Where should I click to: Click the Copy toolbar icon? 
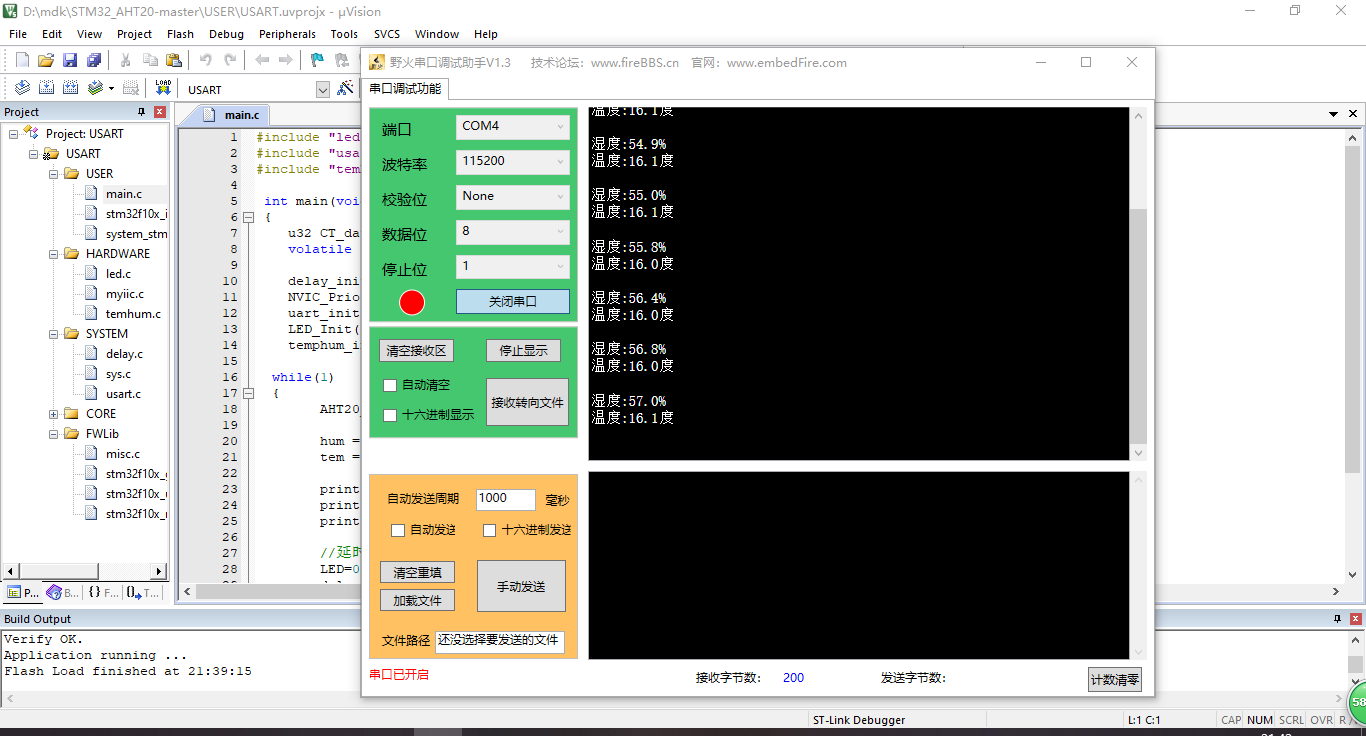(150, 60)
